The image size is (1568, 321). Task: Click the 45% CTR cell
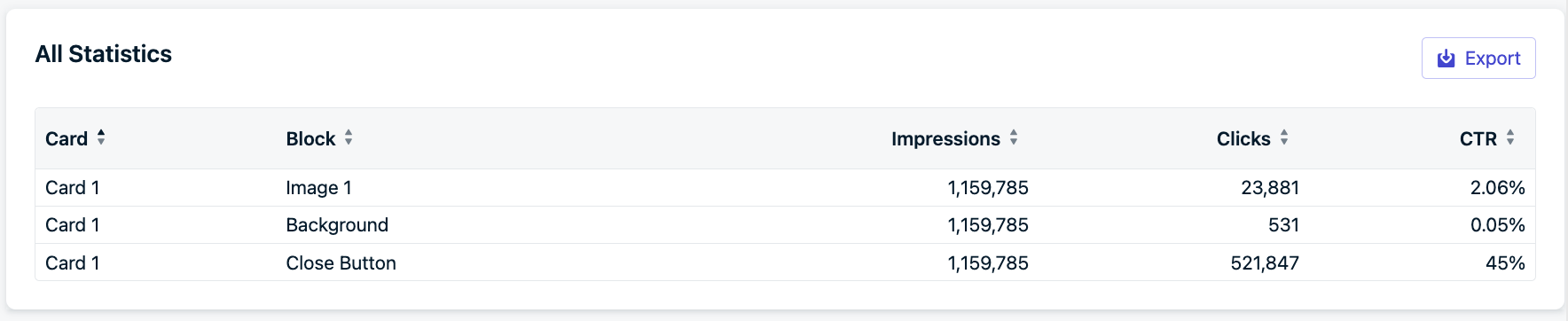[1506, 263]
